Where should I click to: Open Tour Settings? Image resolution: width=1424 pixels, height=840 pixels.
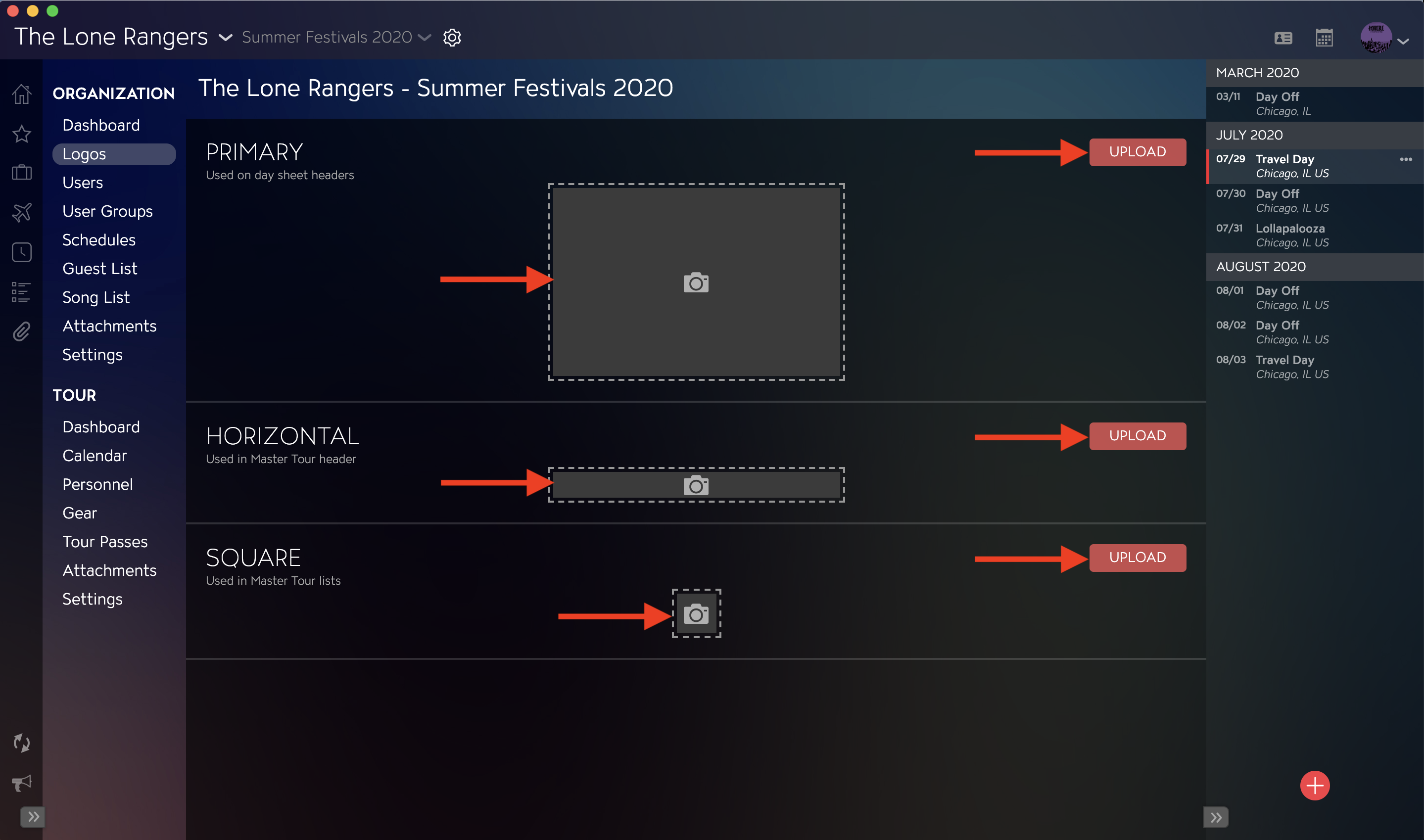click(x=92, y=599)
